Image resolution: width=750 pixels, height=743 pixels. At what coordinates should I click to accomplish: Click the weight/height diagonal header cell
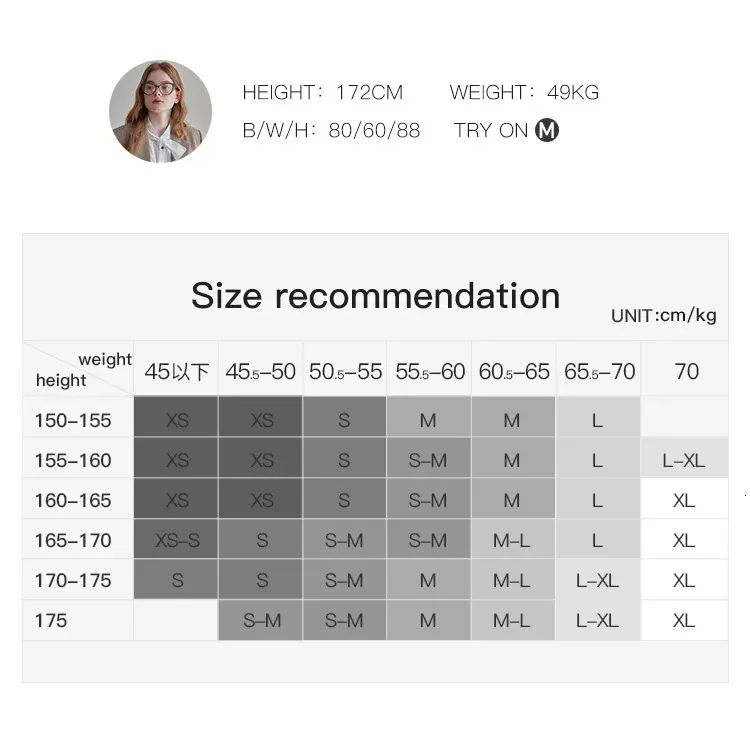coord(78,369)
